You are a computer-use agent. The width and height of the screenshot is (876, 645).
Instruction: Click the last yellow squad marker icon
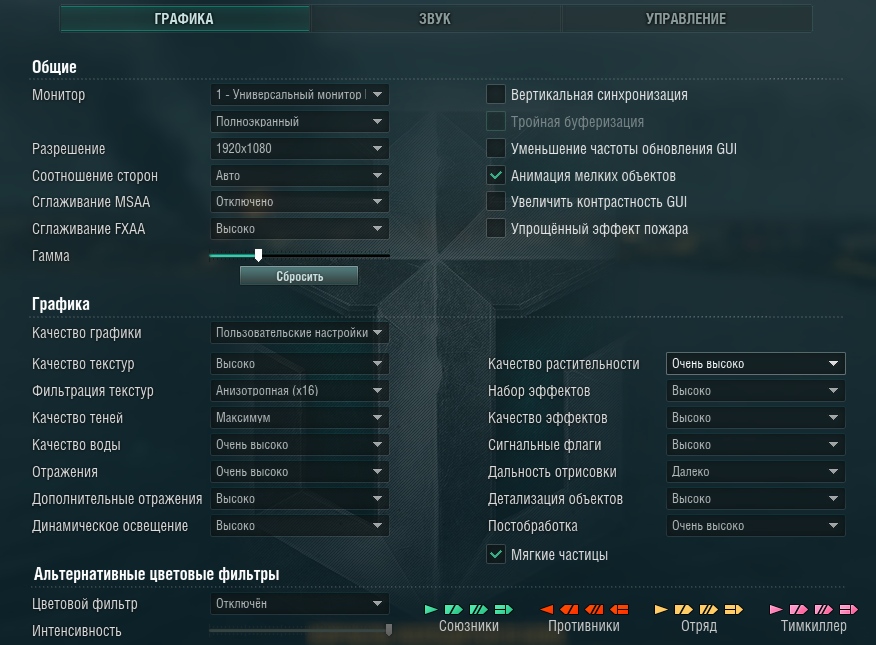coord(734,609)
